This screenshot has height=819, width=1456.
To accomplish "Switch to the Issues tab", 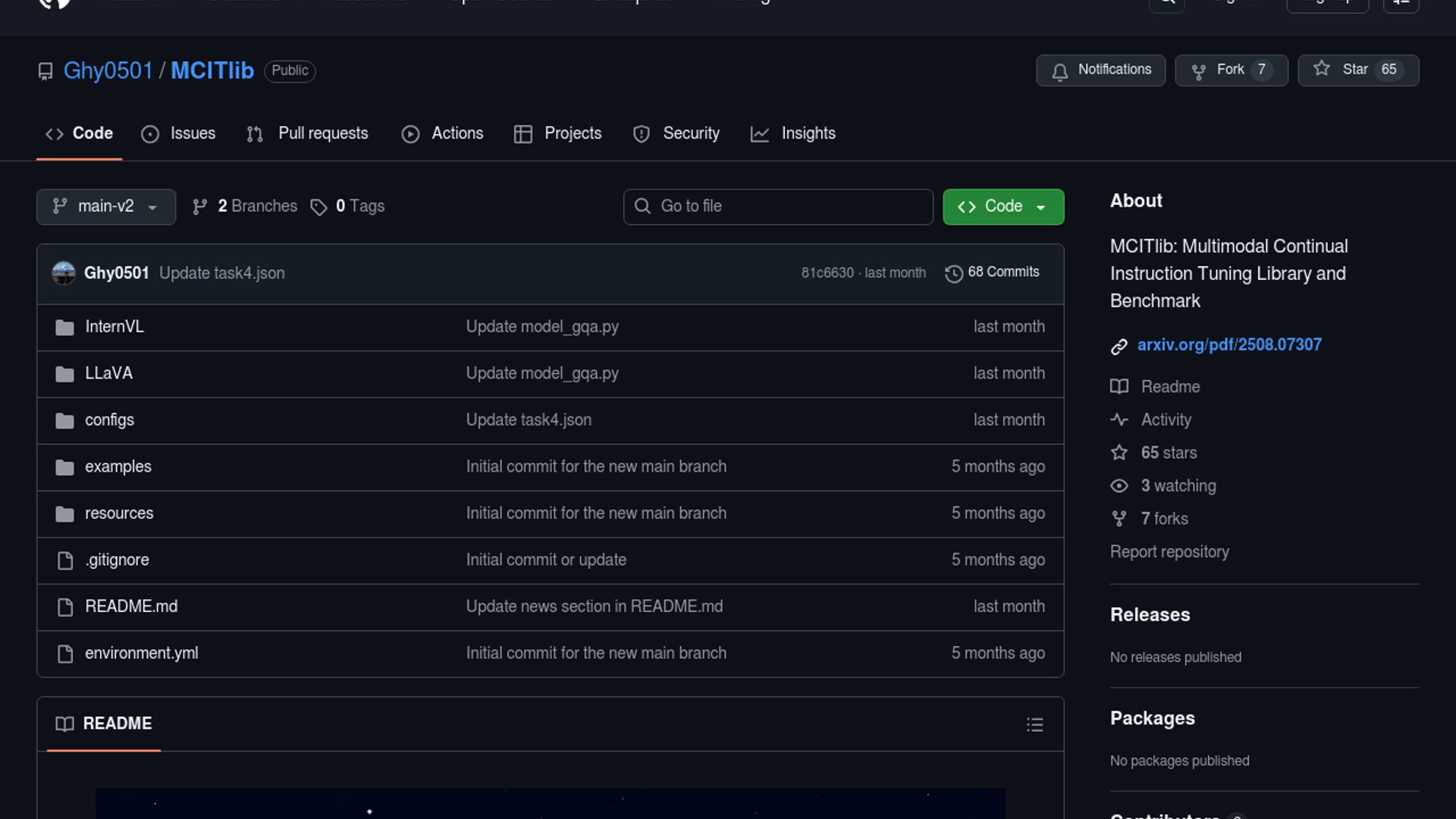I will [178, 133].
